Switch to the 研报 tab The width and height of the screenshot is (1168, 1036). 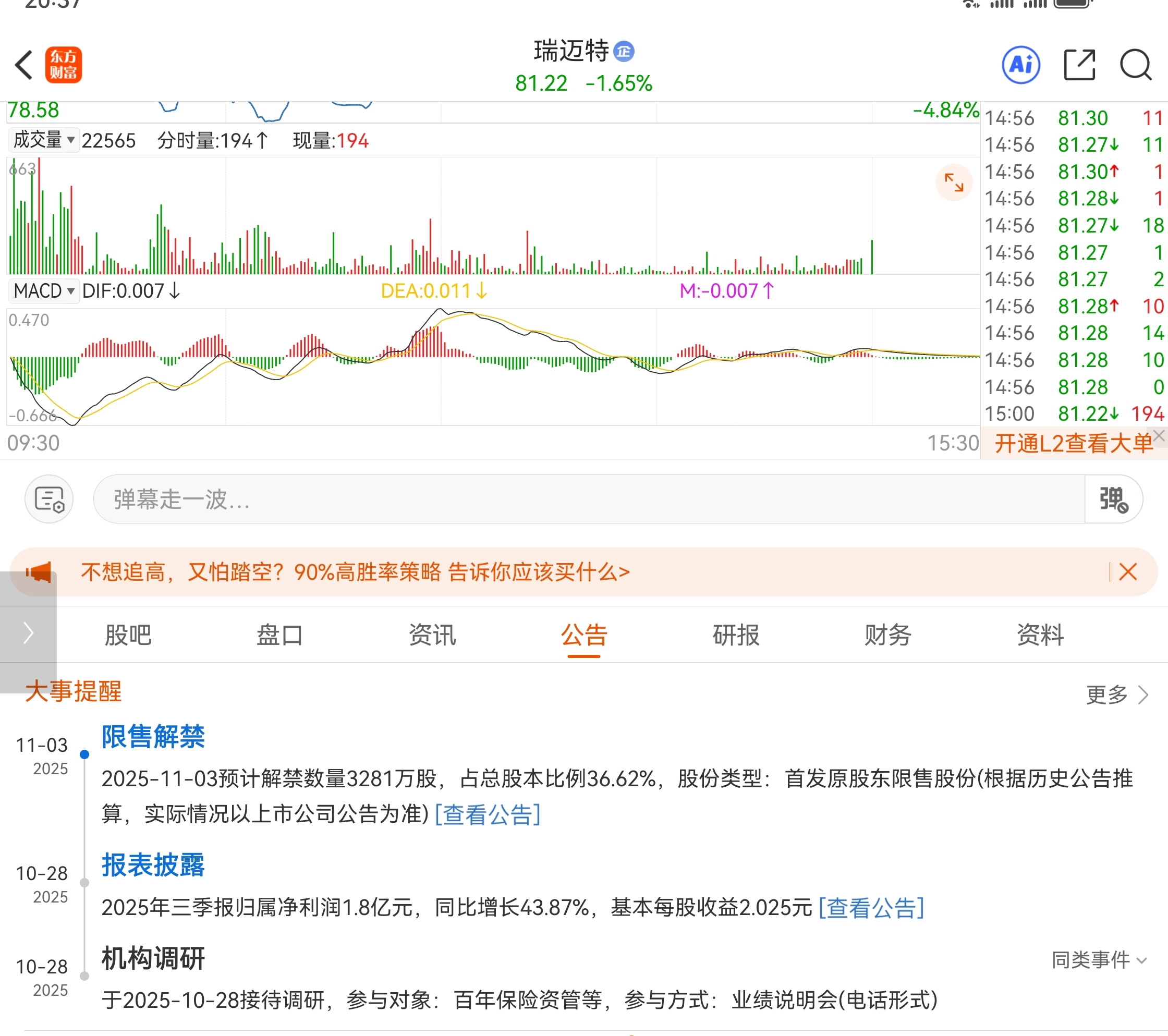(735, 635)
